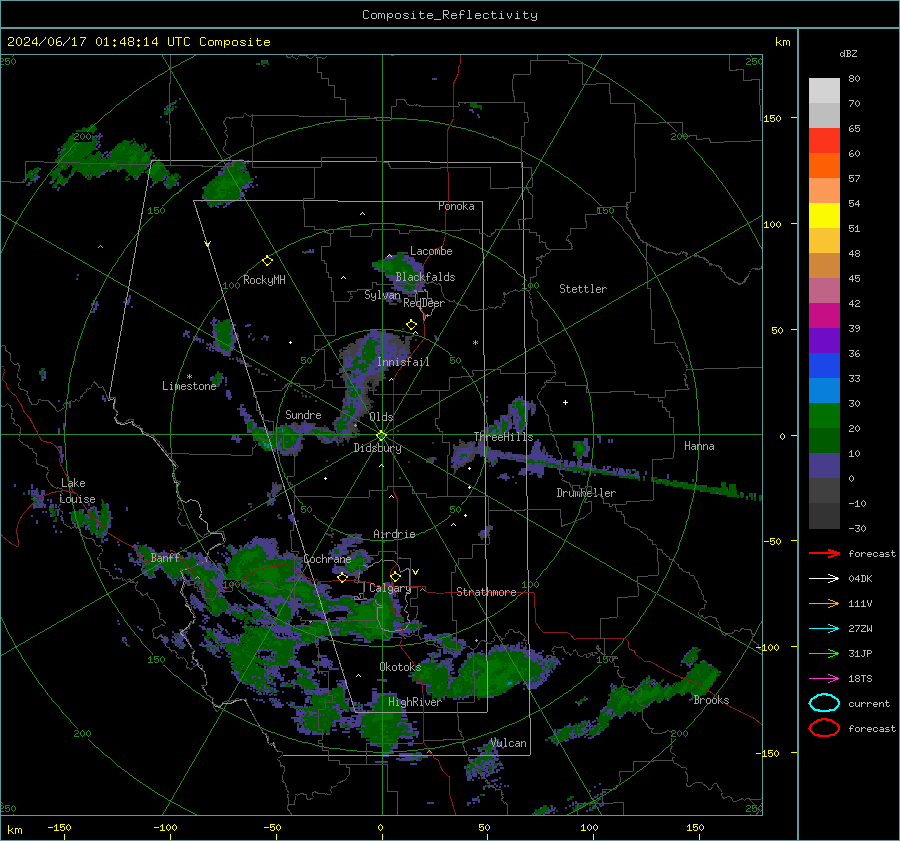
Task: Click the Innisfail city label
Action: [x=403, y=362]
